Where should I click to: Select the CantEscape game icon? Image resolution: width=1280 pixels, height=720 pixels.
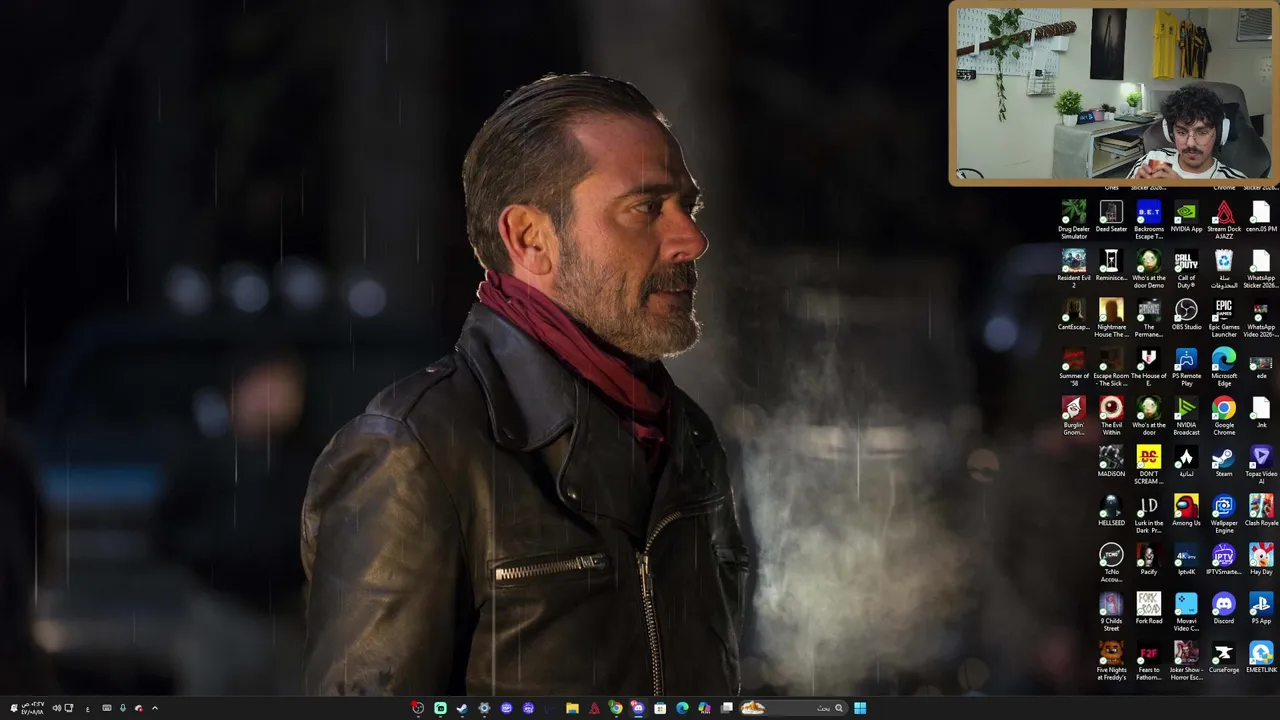[x=1074, y=314]
